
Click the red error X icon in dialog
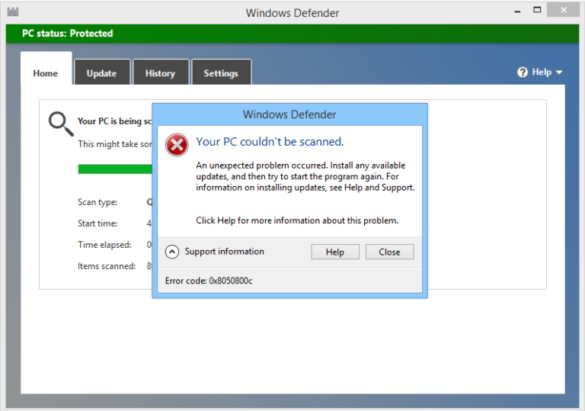[177, 145]
